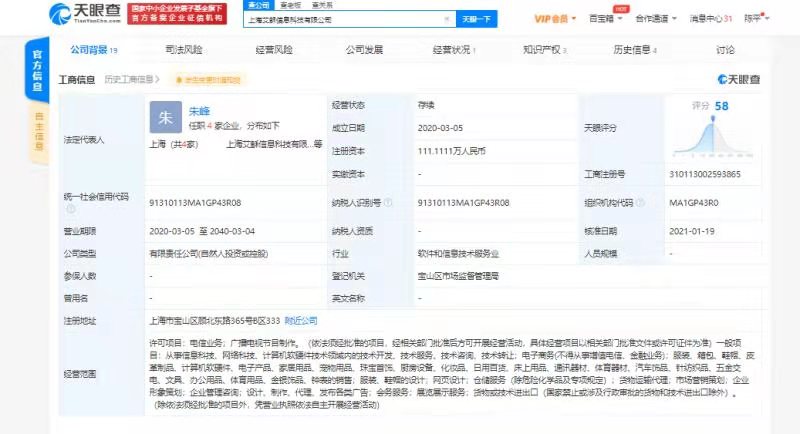
Task: Click the 核准日期 value 2021-01-19
Action: (x=692, y=231)
